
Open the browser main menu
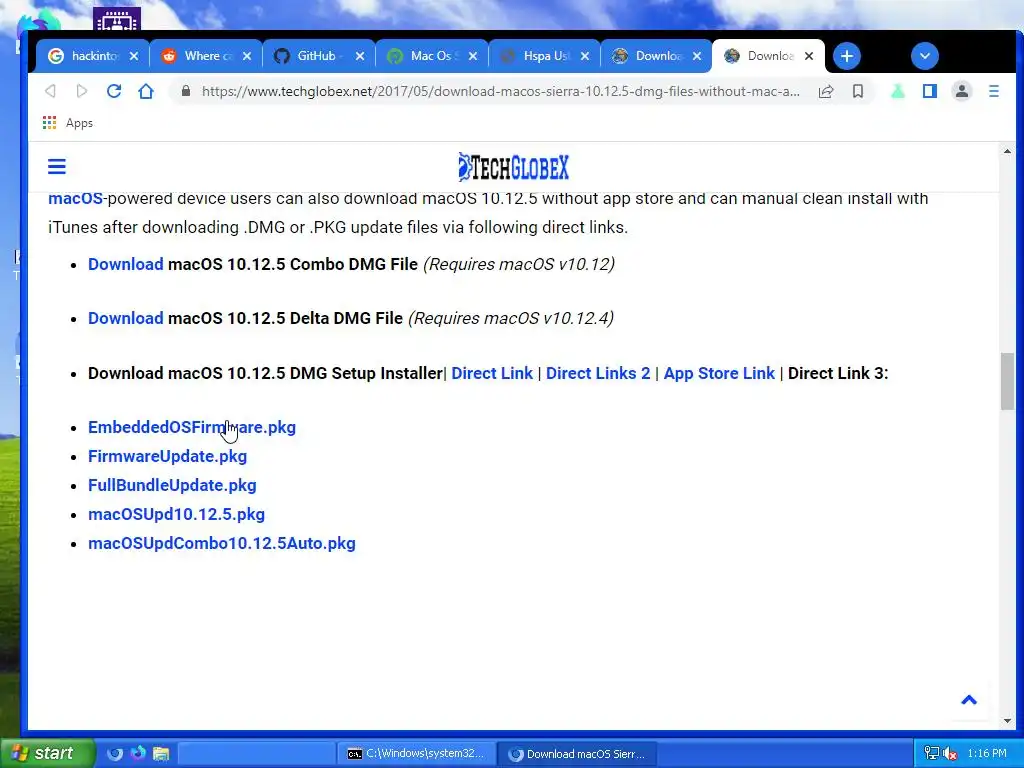pos(994,91)
